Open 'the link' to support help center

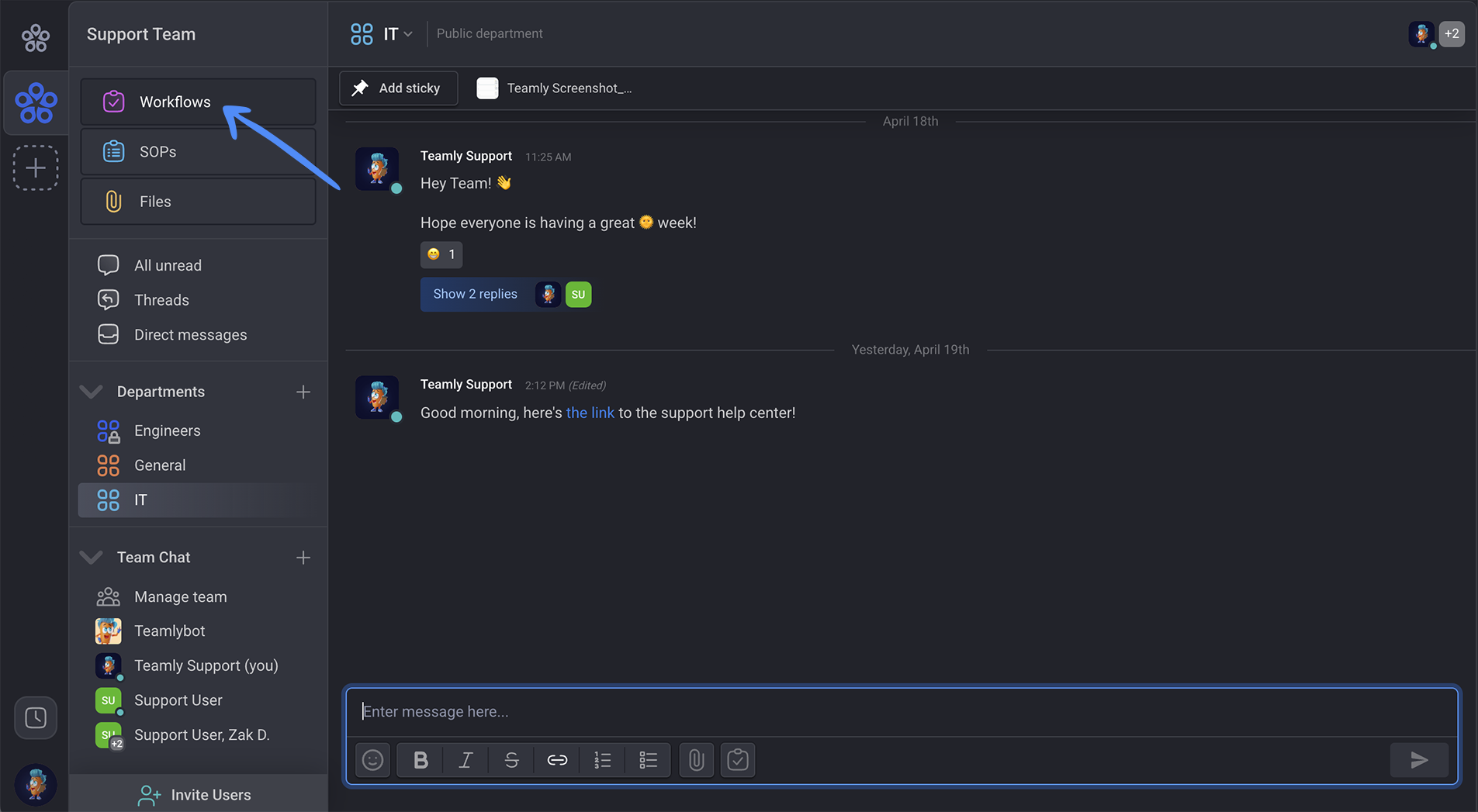(590, 413)
